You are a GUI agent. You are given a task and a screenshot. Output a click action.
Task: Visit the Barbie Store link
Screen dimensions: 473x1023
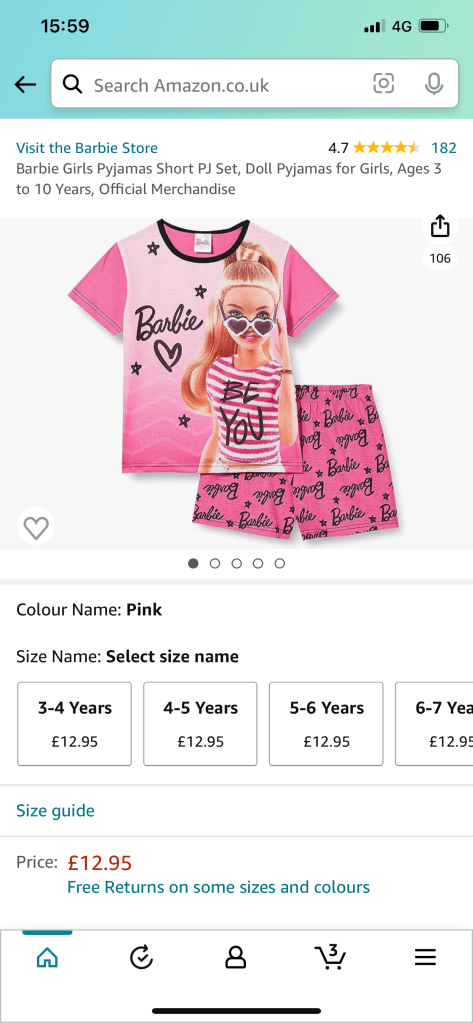87,148
